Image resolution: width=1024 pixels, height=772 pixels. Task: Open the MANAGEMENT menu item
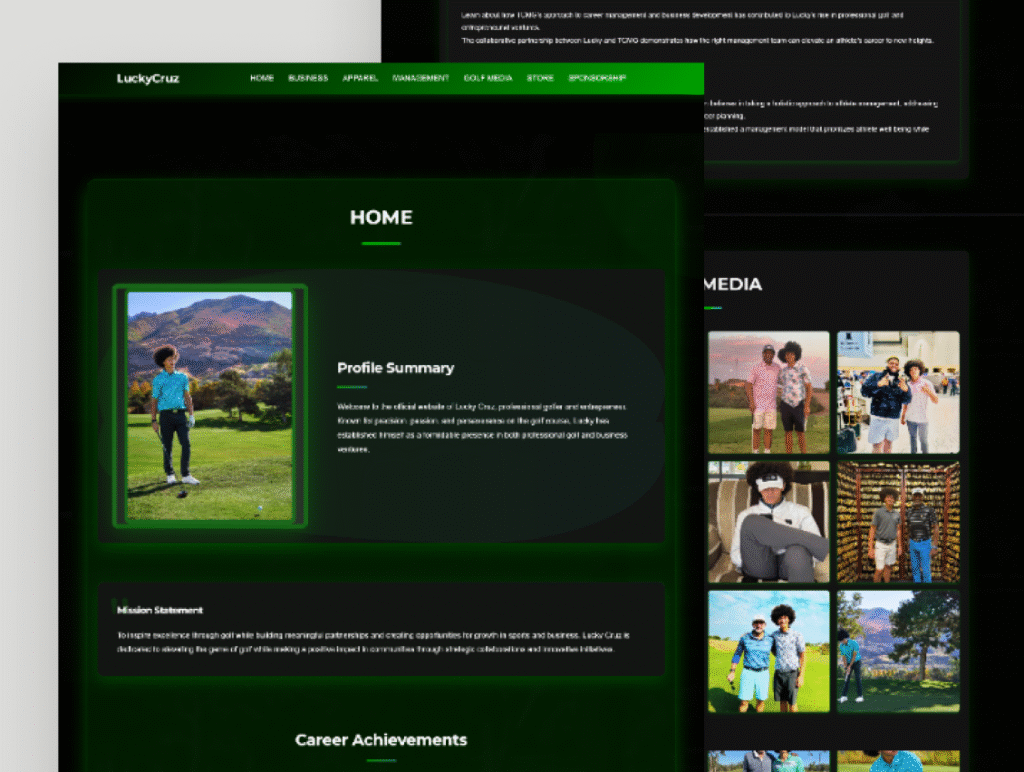(421, 78)
